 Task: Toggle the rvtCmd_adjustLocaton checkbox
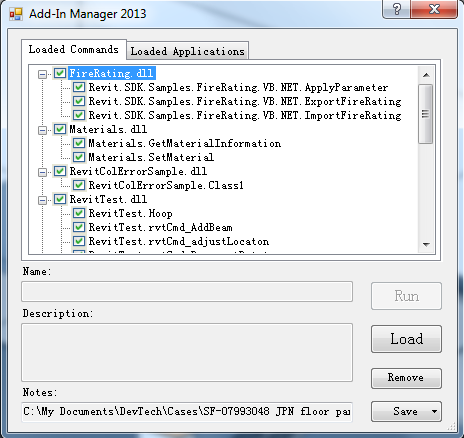coord(79,241)
